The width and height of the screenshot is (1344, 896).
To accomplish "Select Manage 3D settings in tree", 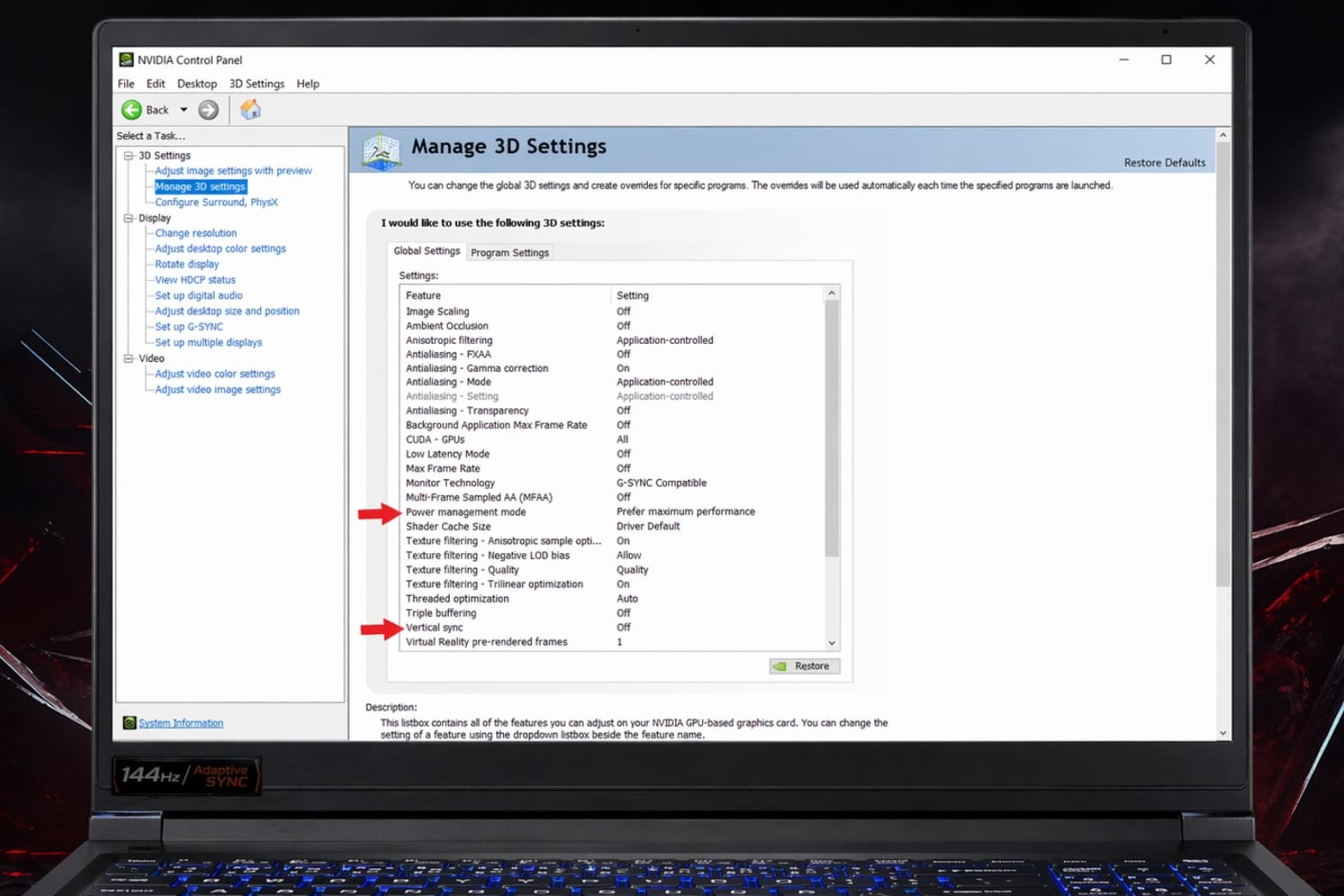I will 201,186.
